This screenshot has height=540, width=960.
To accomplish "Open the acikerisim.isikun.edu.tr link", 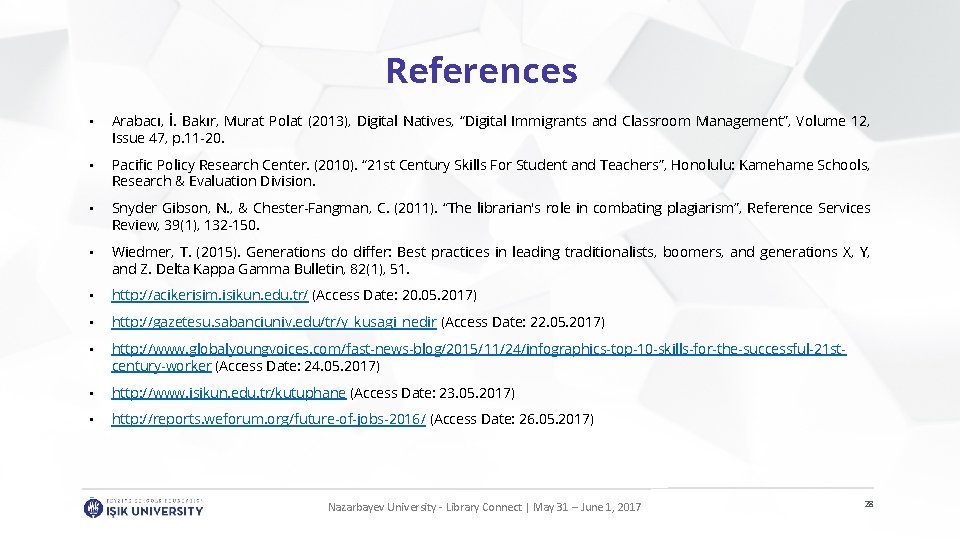I will [x=209, y=295].
